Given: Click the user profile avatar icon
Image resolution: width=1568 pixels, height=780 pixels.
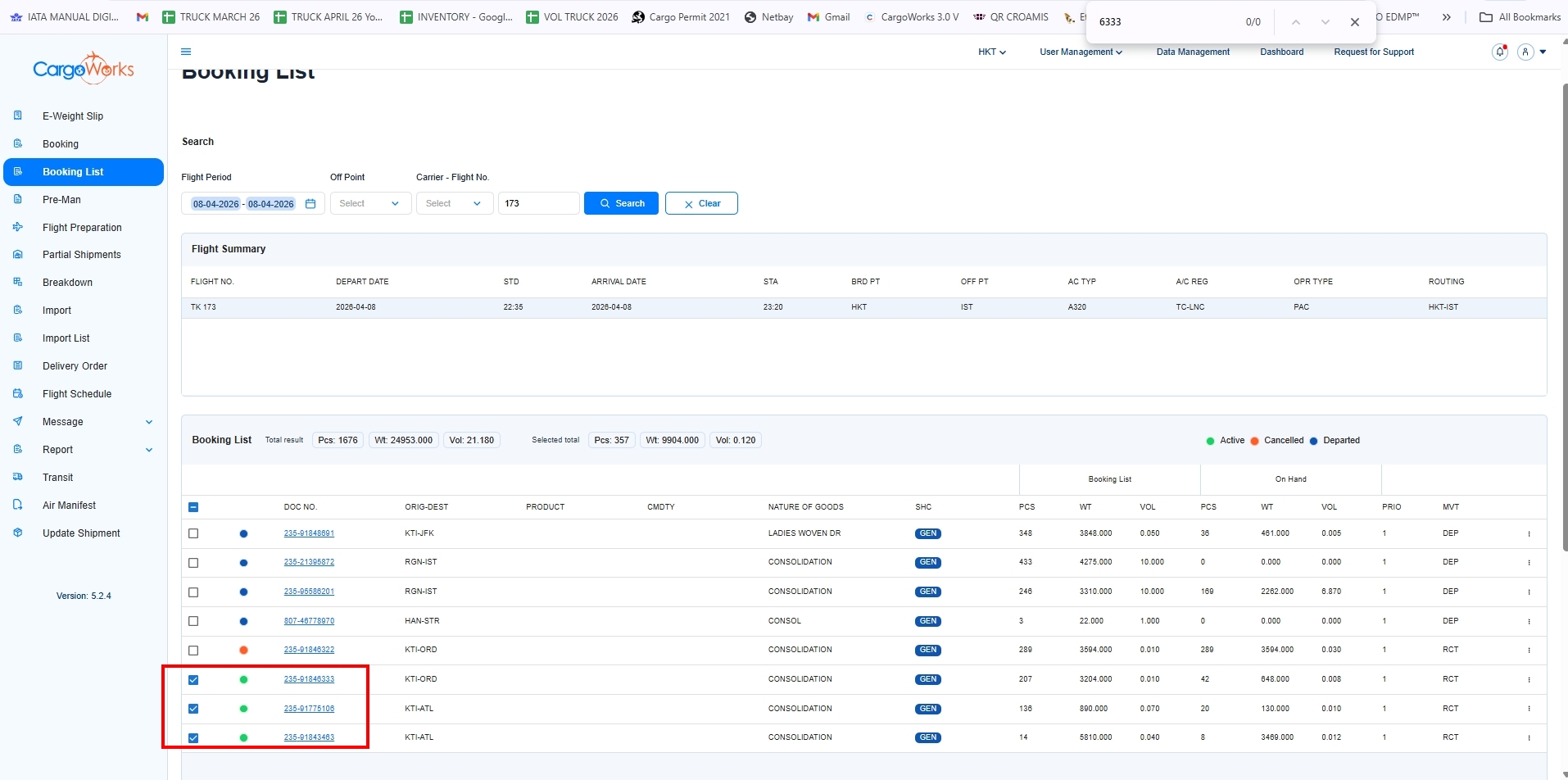Looking at the screenshot, I should tap(1525, 52).
